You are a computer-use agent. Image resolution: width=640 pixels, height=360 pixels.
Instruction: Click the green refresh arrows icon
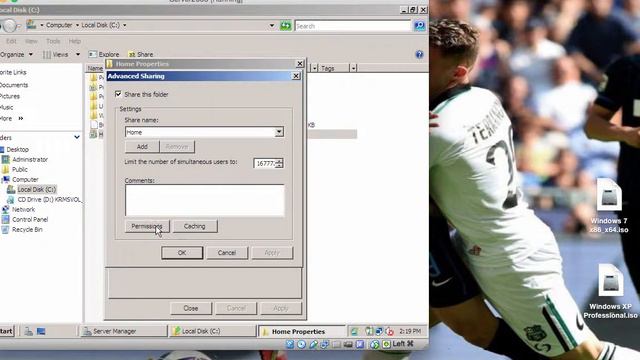[286, 26]
